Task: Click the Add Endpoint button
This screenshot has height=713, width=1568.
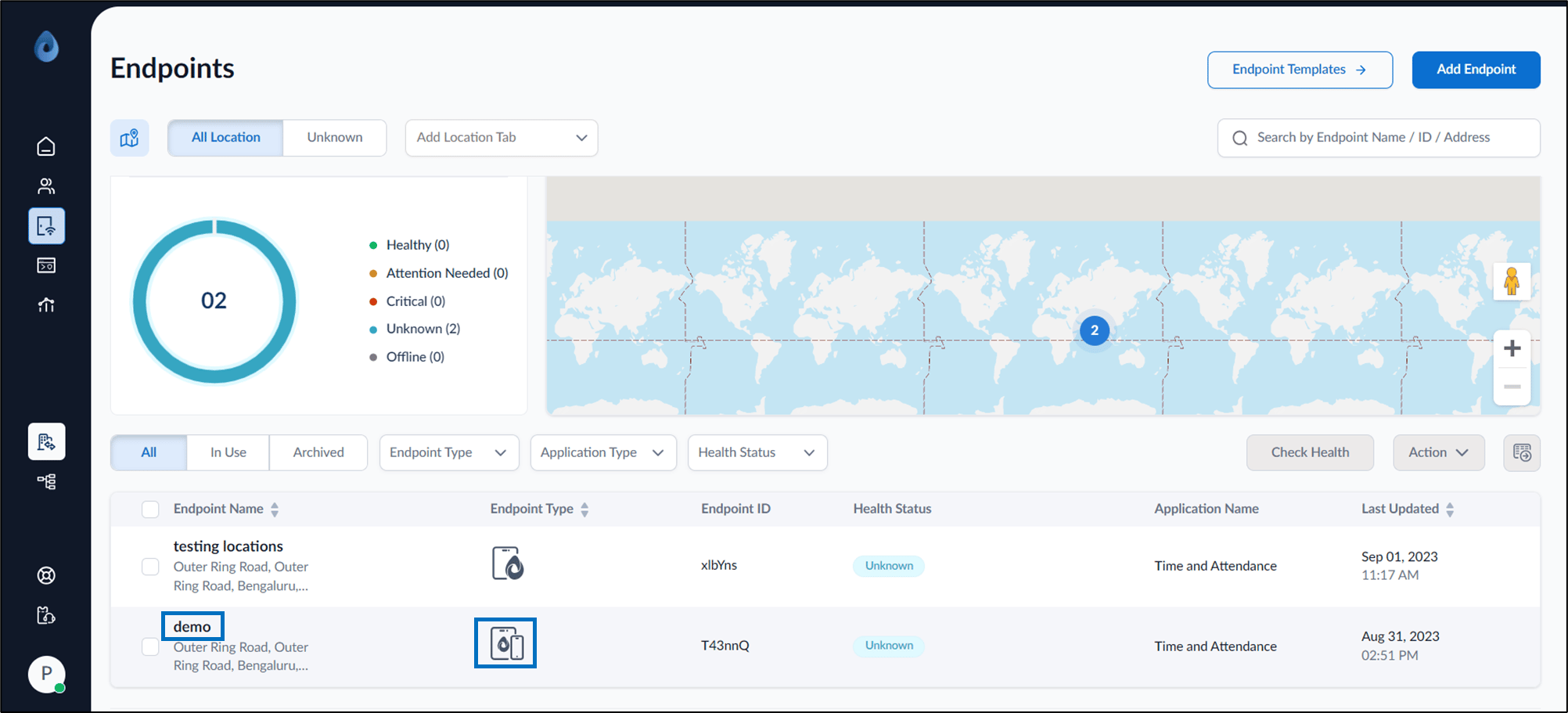Action: (x=1476, y=70)
